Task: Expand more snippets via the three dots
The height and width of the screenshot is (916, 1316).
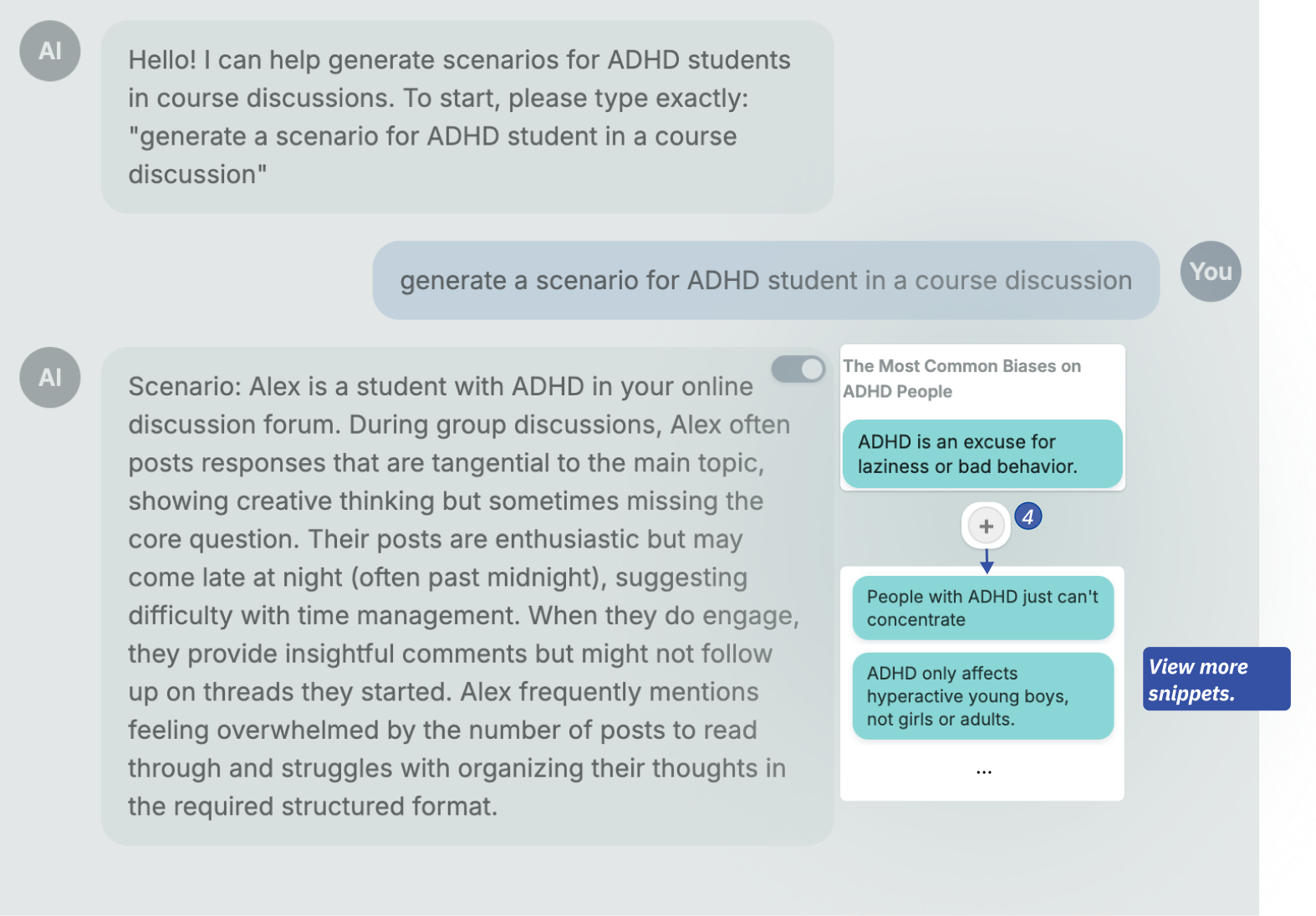Action: tap(984, 771)
